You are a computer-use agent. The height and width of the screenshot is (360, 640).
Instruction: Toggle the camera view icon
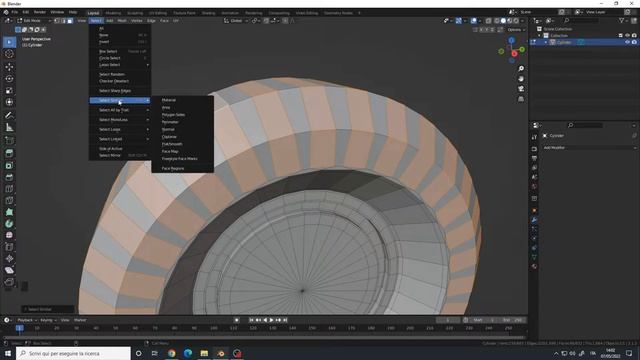(x=521, y=89)
